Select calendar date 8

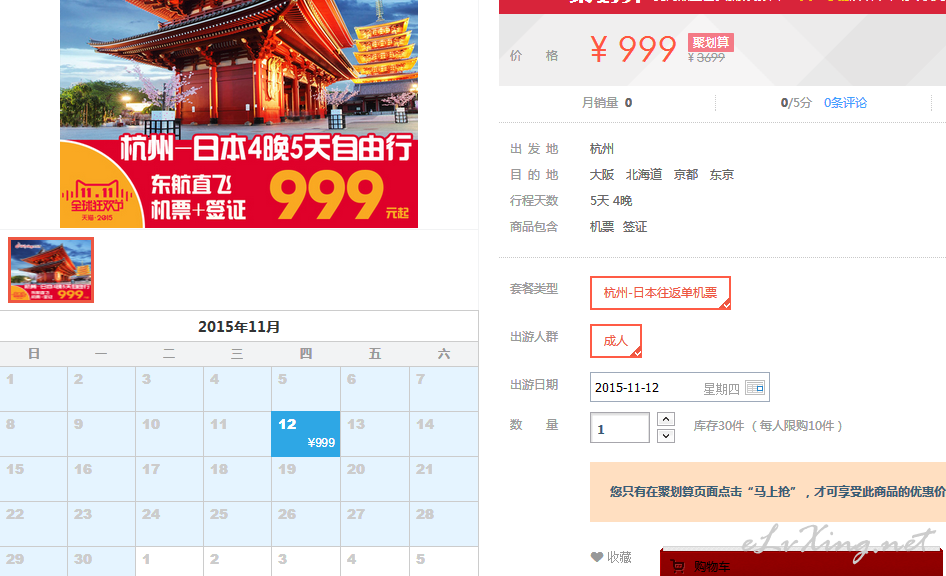point(33,434)
